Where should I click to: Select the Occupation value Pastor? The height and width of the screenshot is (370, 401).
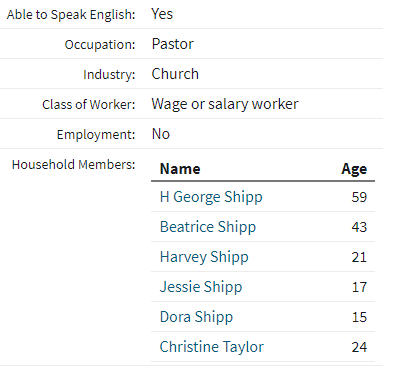click(x=172, y=44)
